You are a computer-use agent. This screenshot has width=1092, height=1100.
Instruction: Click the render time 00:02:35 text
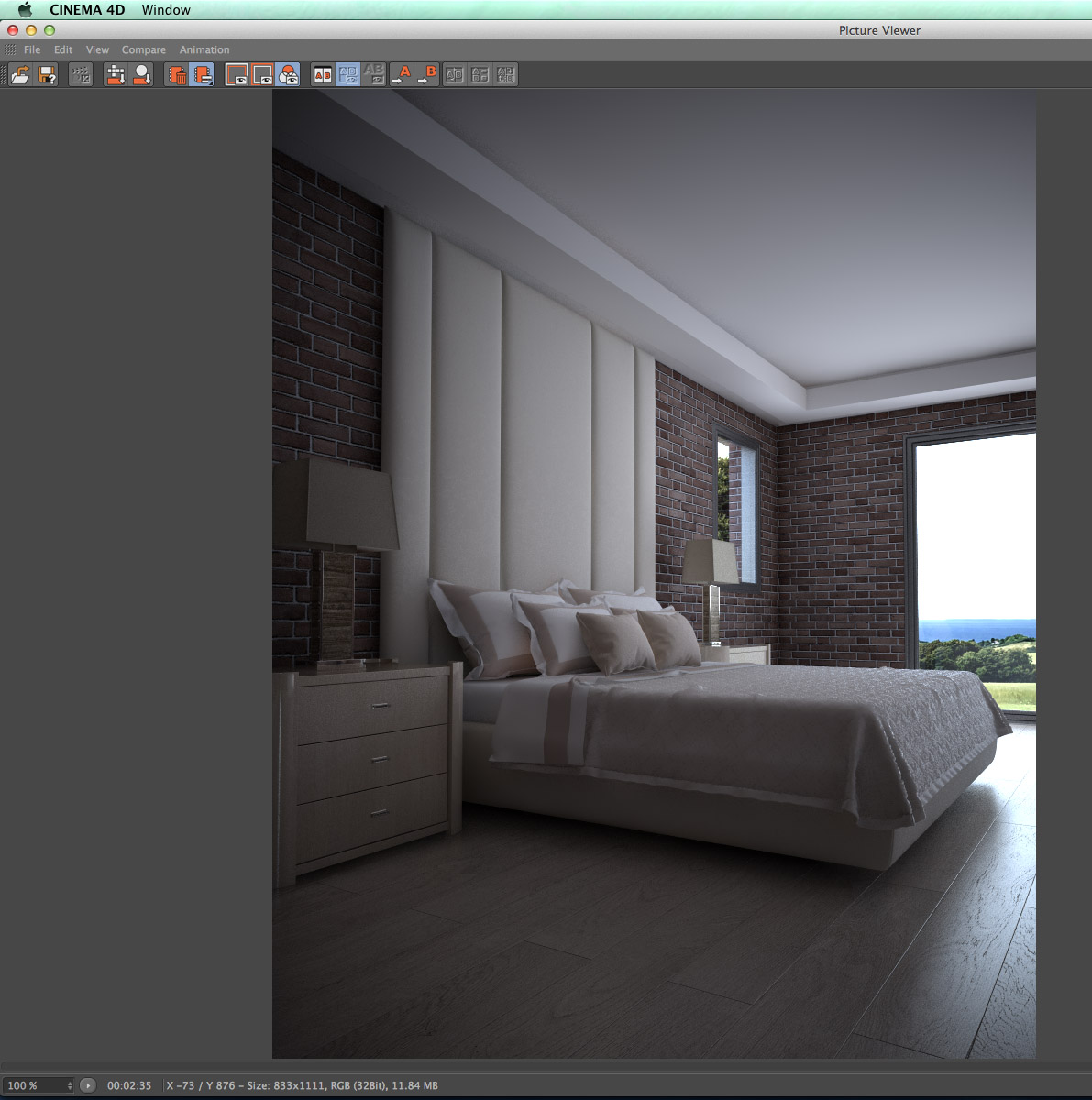coord(129,1085)
